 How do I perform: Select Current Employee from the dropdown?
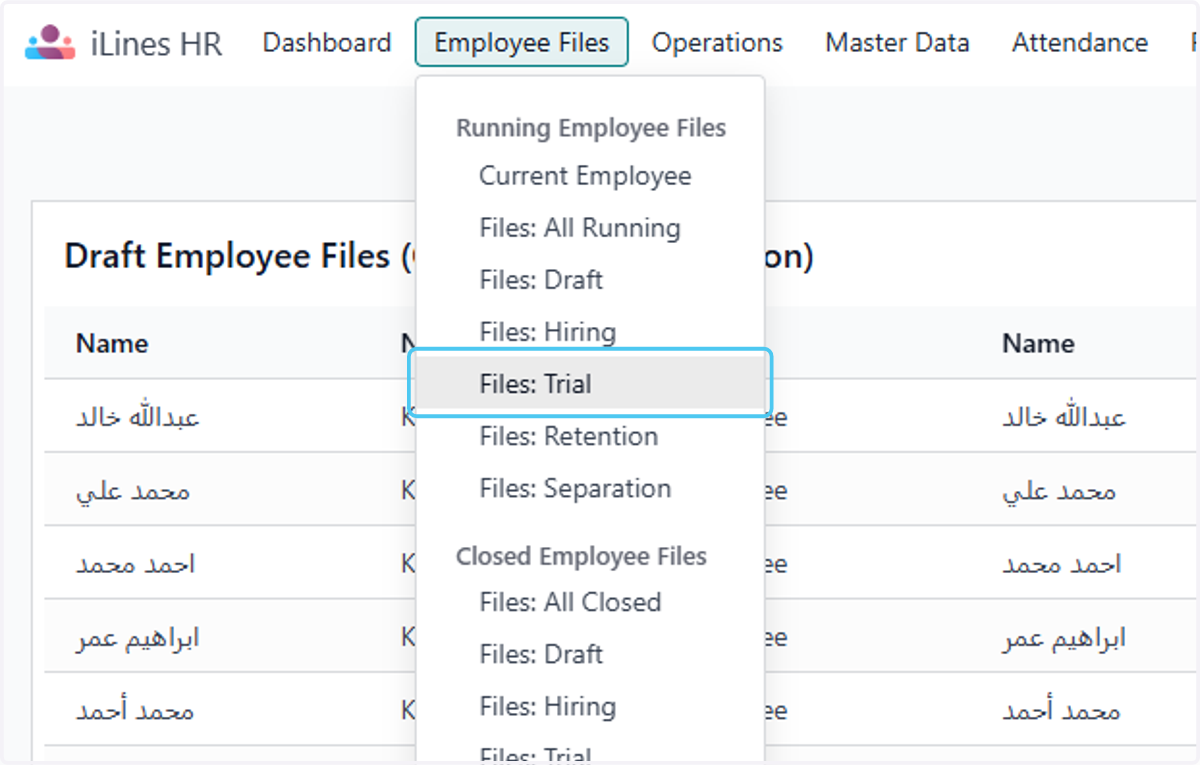click(x=585, y=176)
